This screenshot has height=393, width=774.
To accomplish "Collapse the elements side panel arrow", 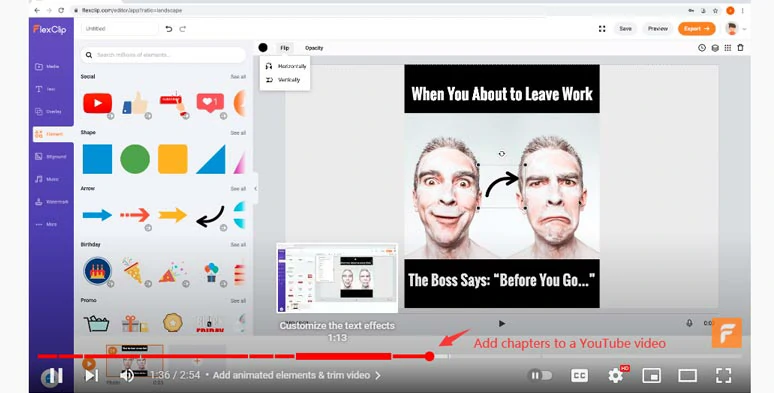I will click(x=255, y=189).
